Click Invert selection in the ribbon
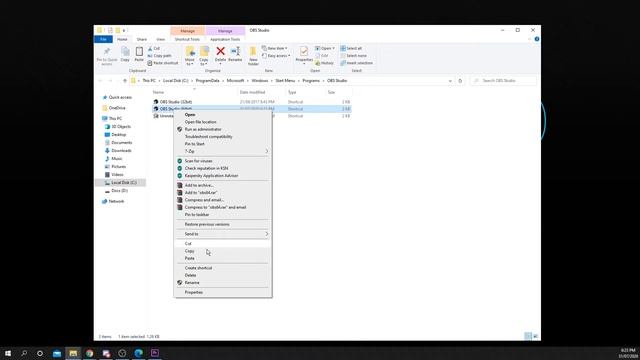The image size is (640, 360). 357,63
